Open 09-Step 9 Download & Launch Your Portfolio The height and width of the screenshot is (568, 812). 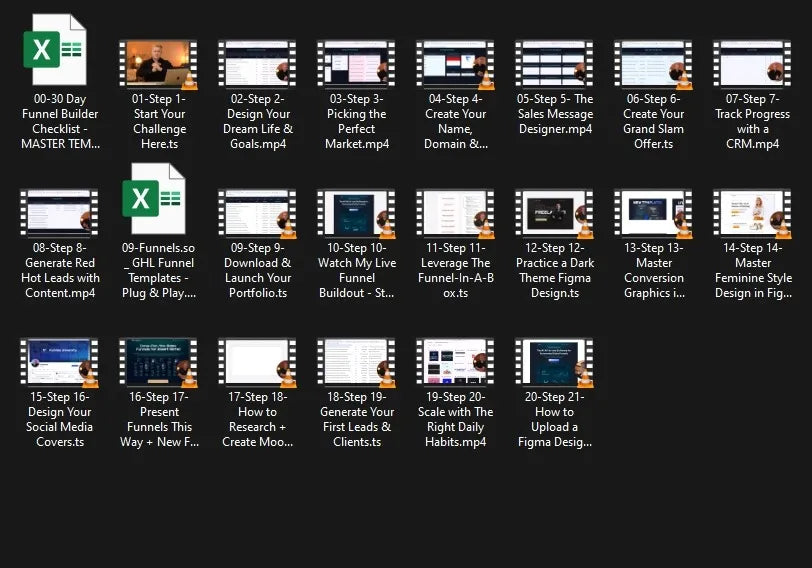coord(258,213)
